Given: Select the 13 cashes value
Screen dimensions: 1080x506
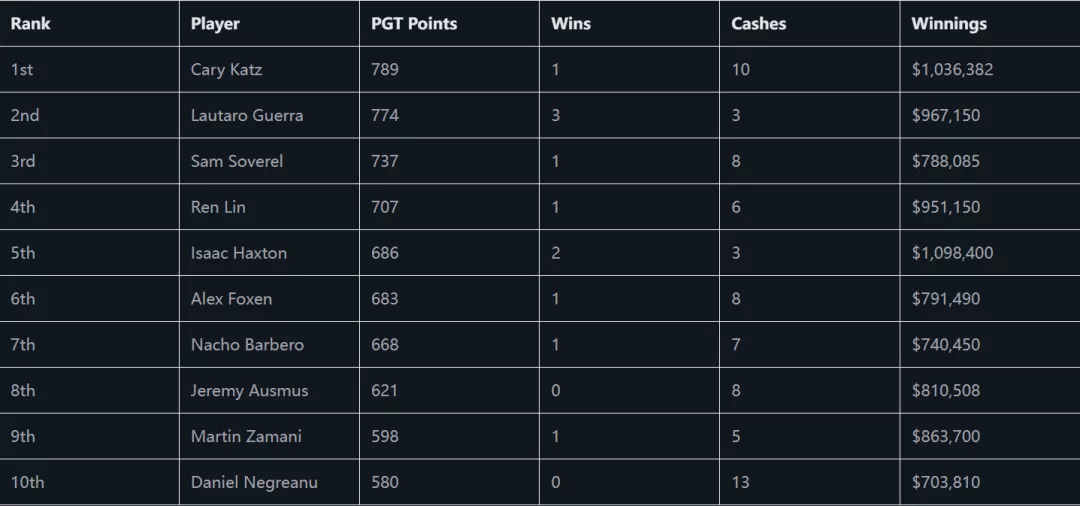Looking at the screenshot, I should (740, 482).
